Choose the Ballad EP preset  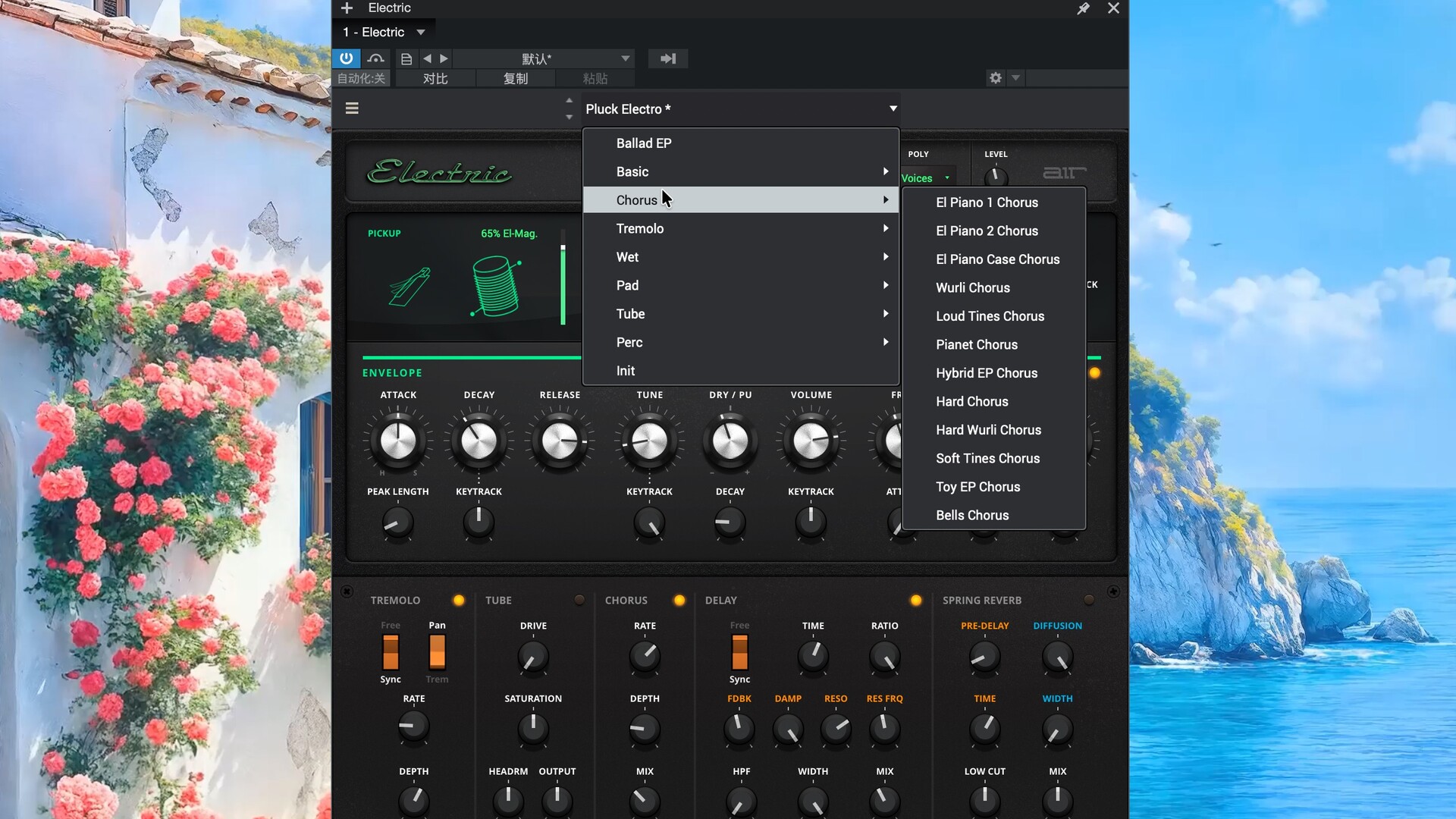tap(644, 143)
